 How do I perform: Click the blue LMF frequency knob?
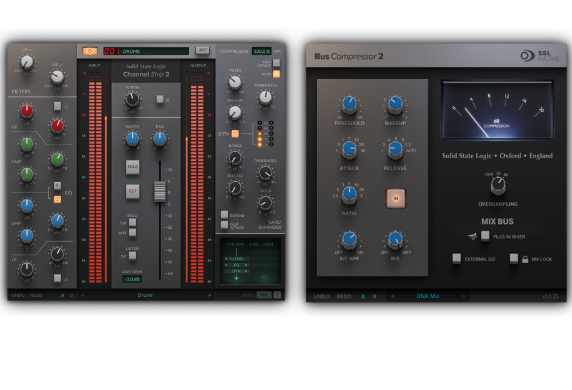[x=57, y=221]
